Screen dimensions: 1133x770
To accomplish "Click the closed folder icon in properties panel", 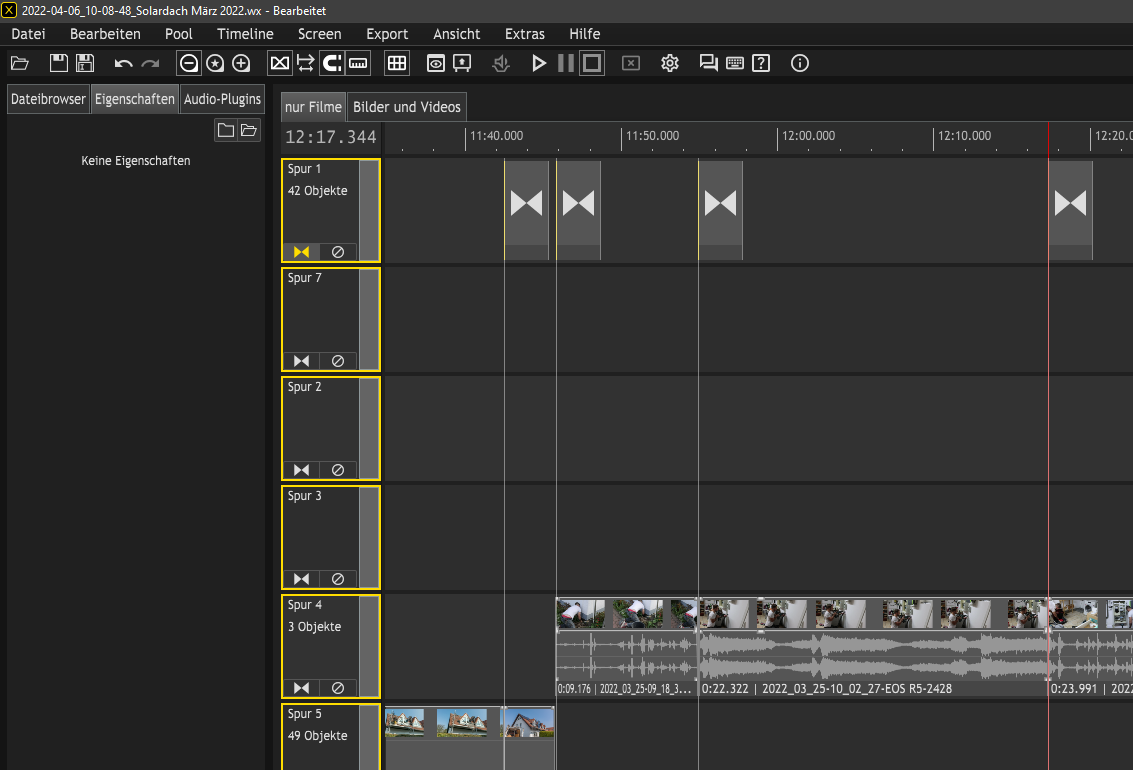I will pos(225,130).
